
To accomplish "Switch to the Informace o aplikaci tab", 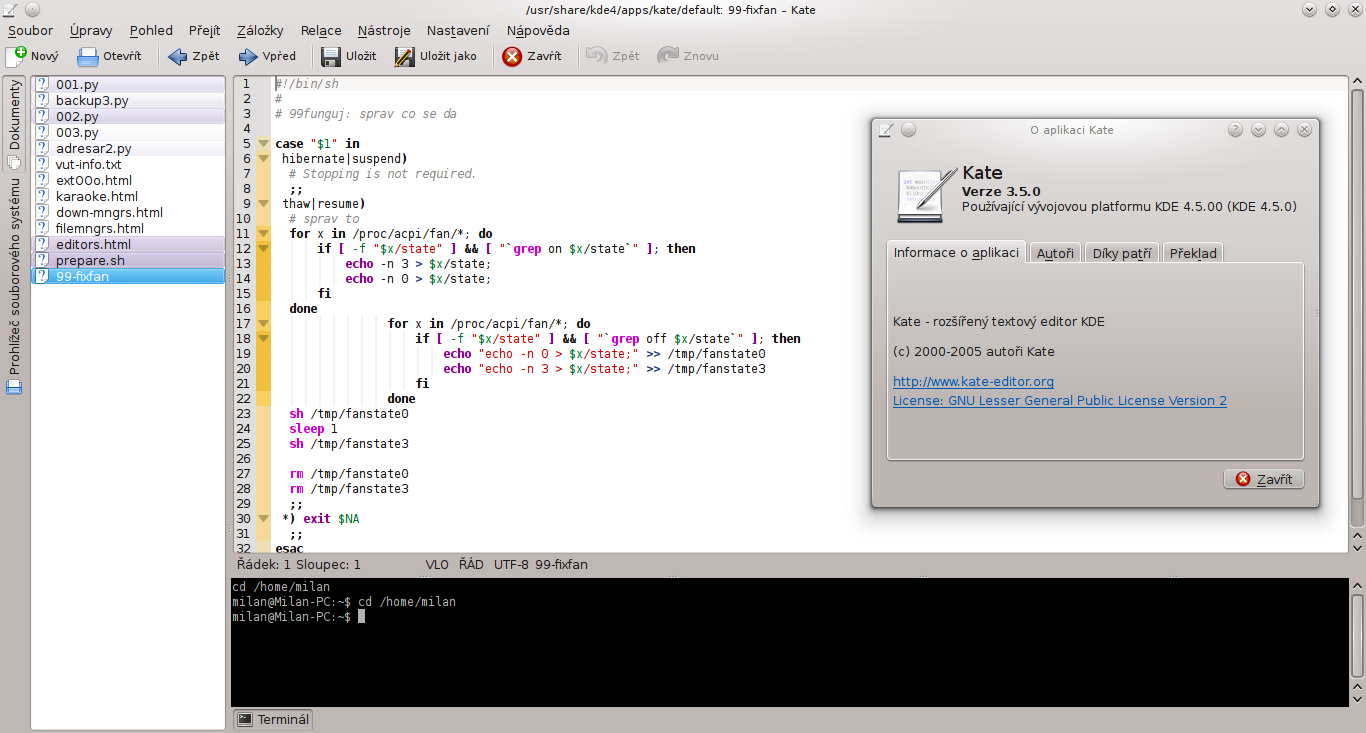I will click(956, 252).
